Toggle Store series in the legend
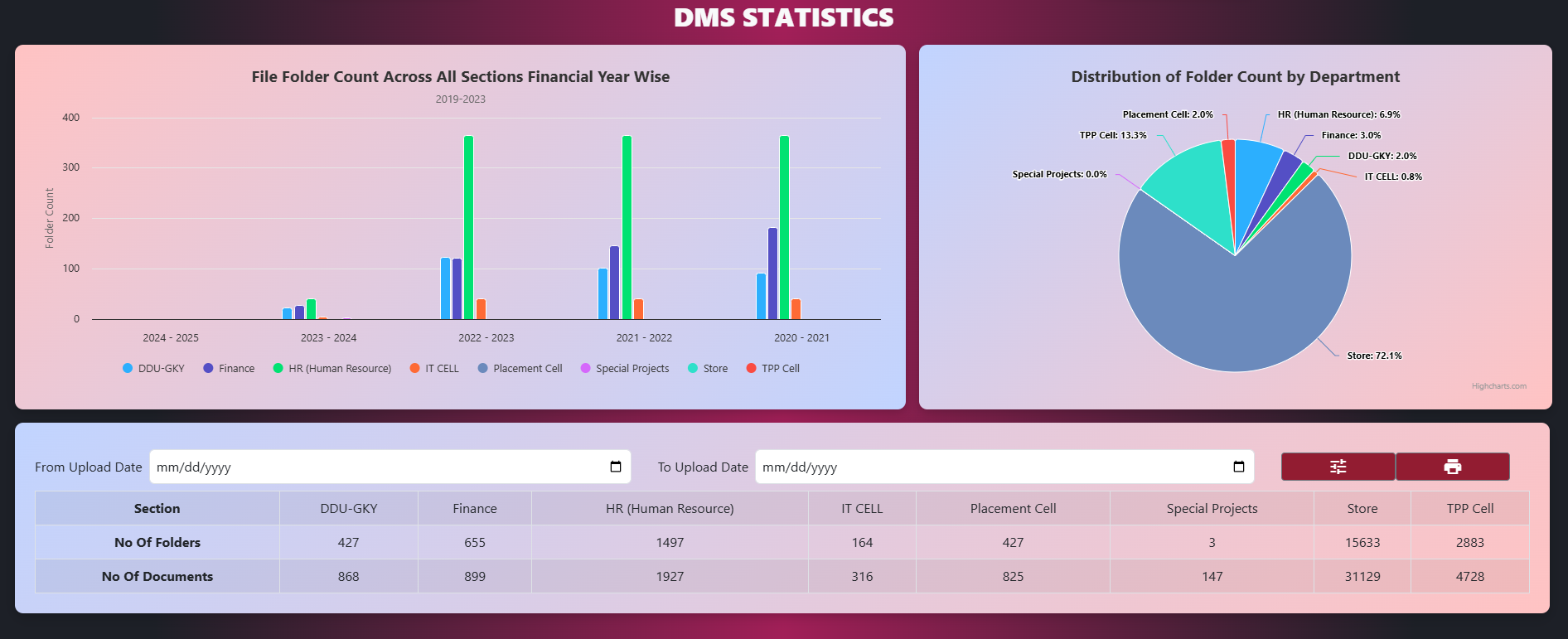 pyautogui.click(x=708, y=369)
